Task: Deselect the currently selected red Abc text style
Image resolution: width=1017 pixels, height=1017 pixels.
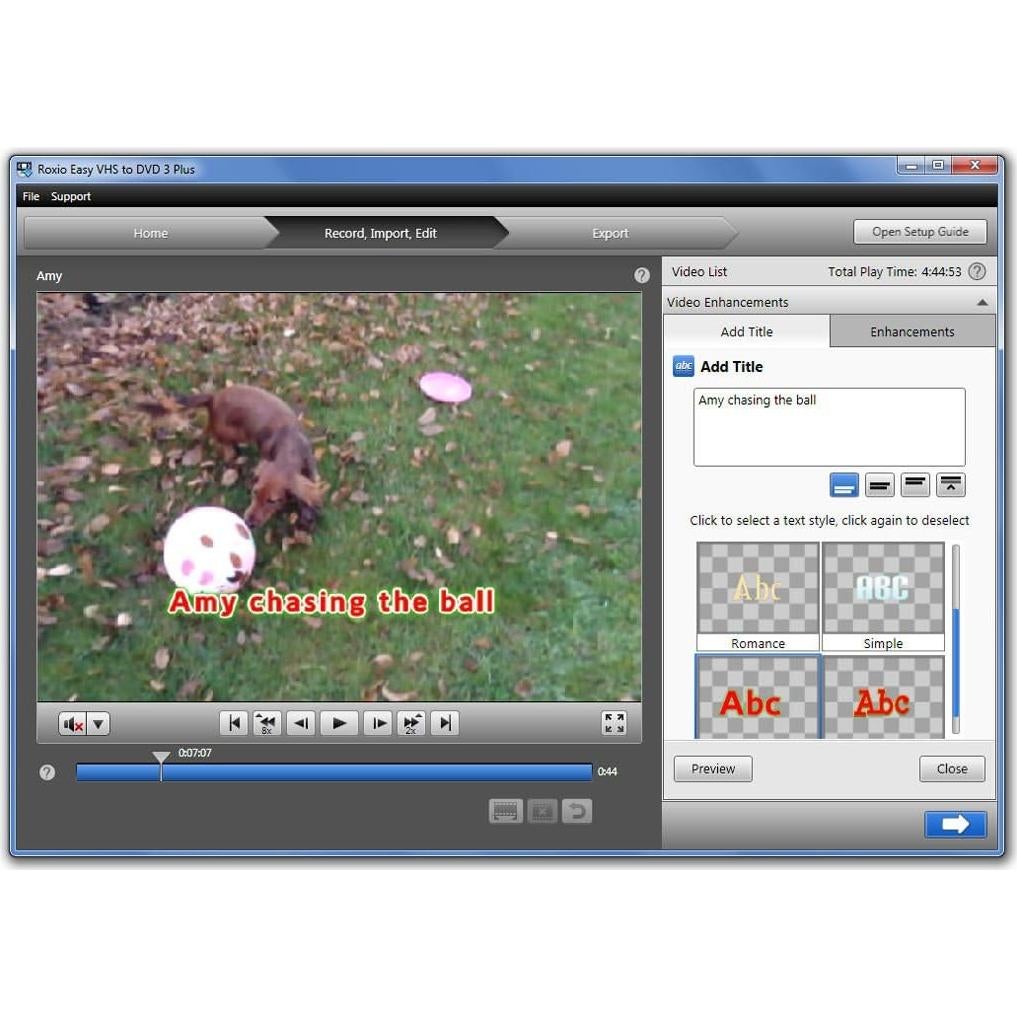Action: pos(757,700)
